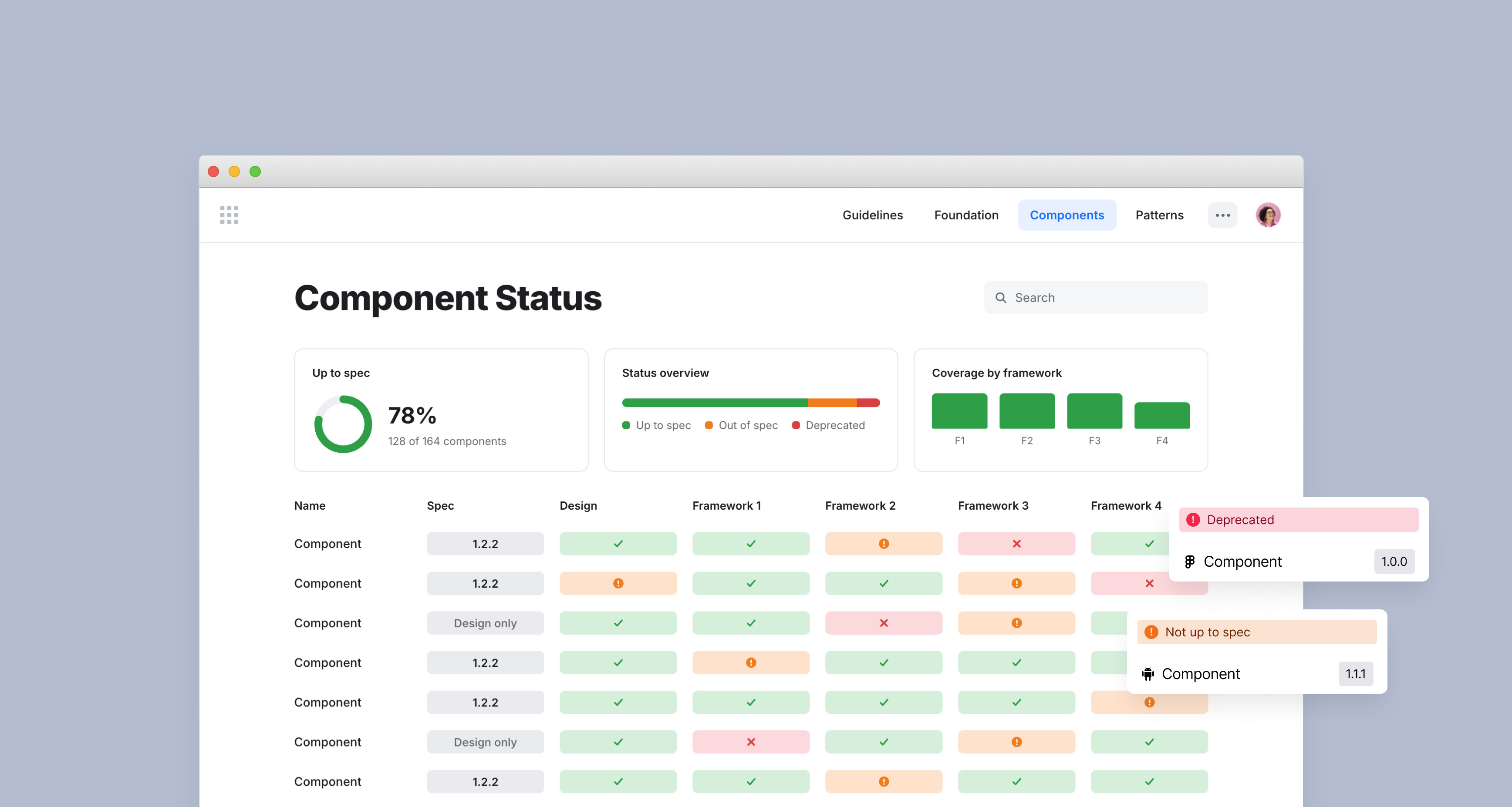Select the red X cell in Framework 2 column
This screenshot has width=1512, height=807.
tap(883, 623)
